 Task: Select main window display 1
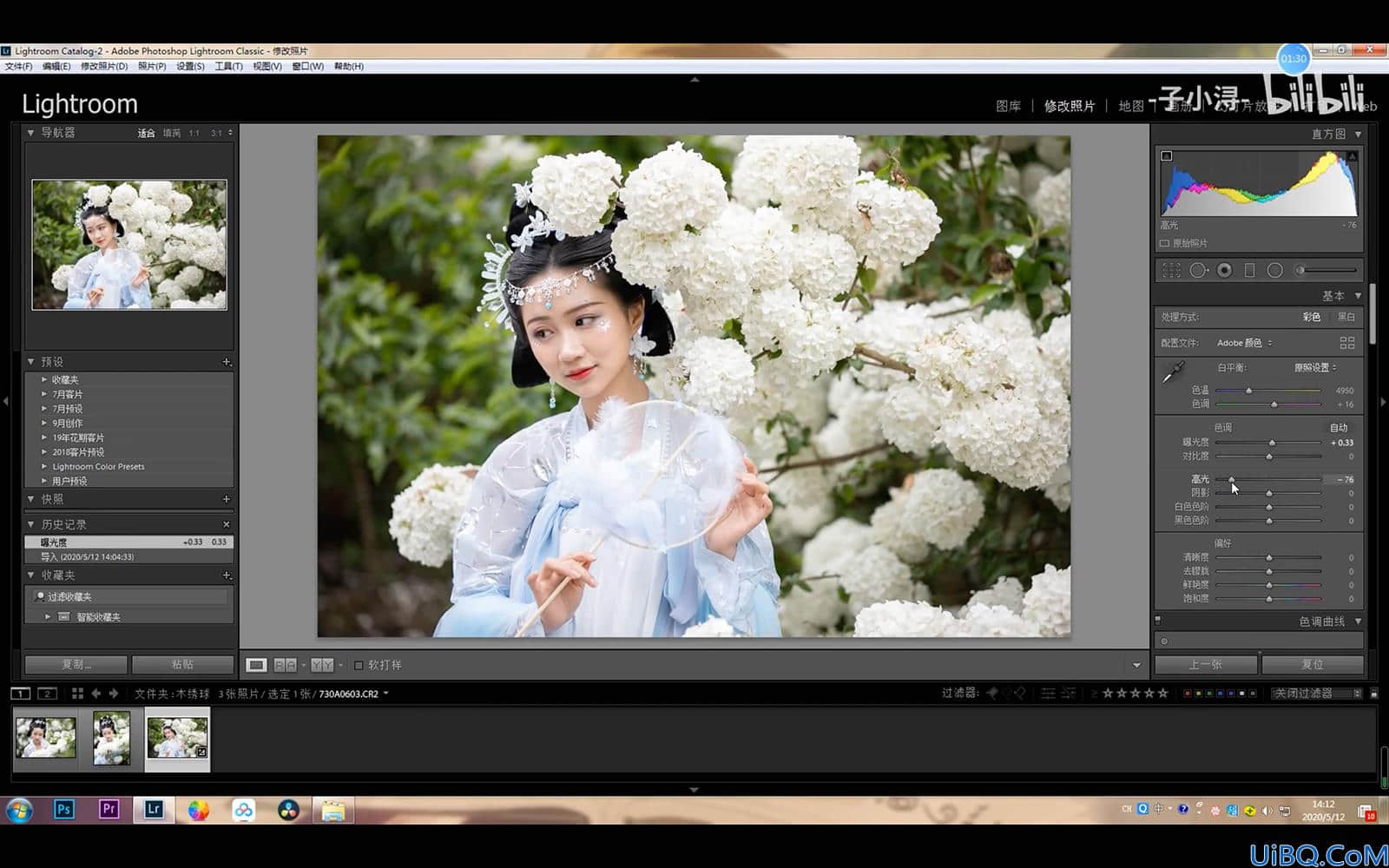click(x=20, y=694)
